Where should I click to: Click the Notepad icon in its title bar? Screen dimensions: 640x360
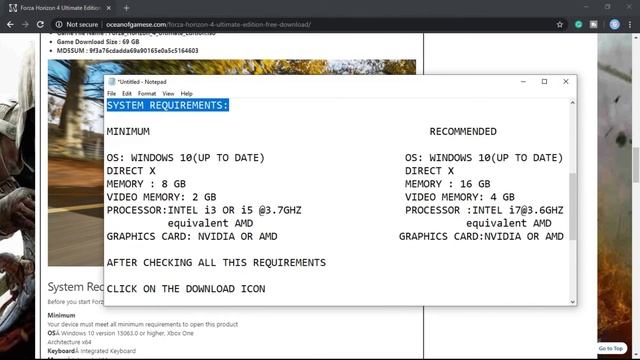point(112,82)
